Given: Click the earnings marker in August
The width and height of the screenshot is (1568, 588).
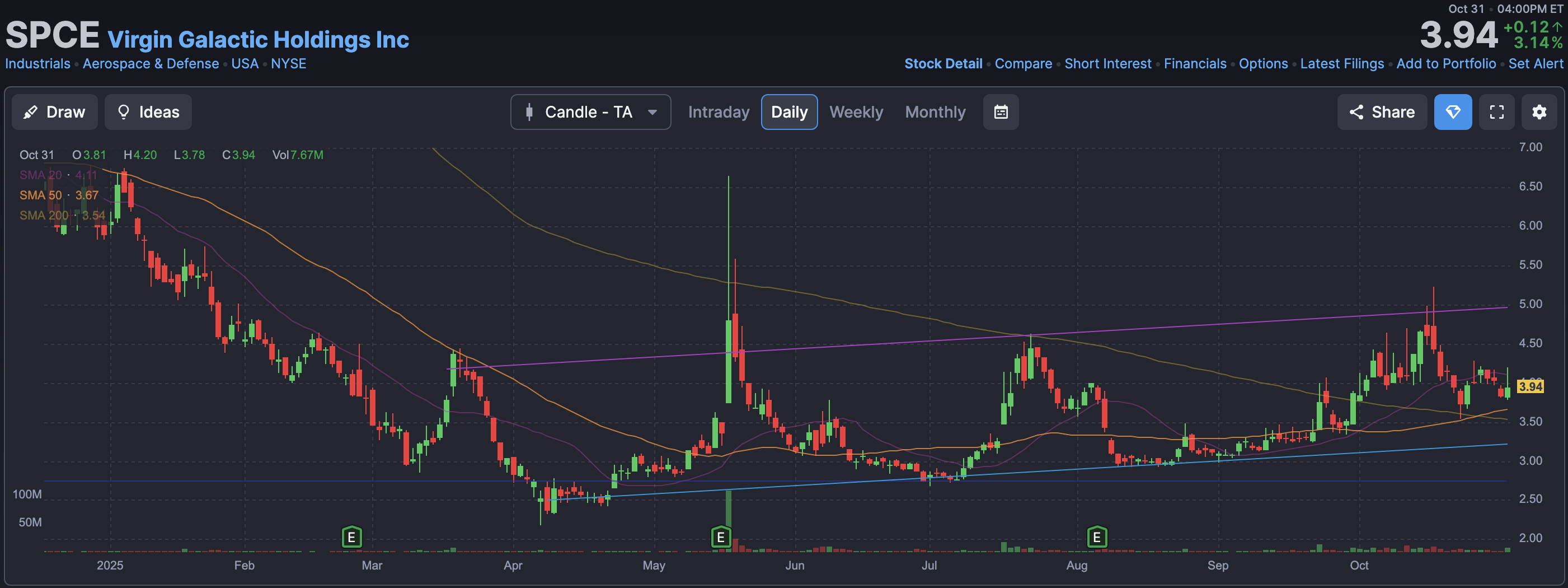Looking at the screenshot, I should 1097,538.
